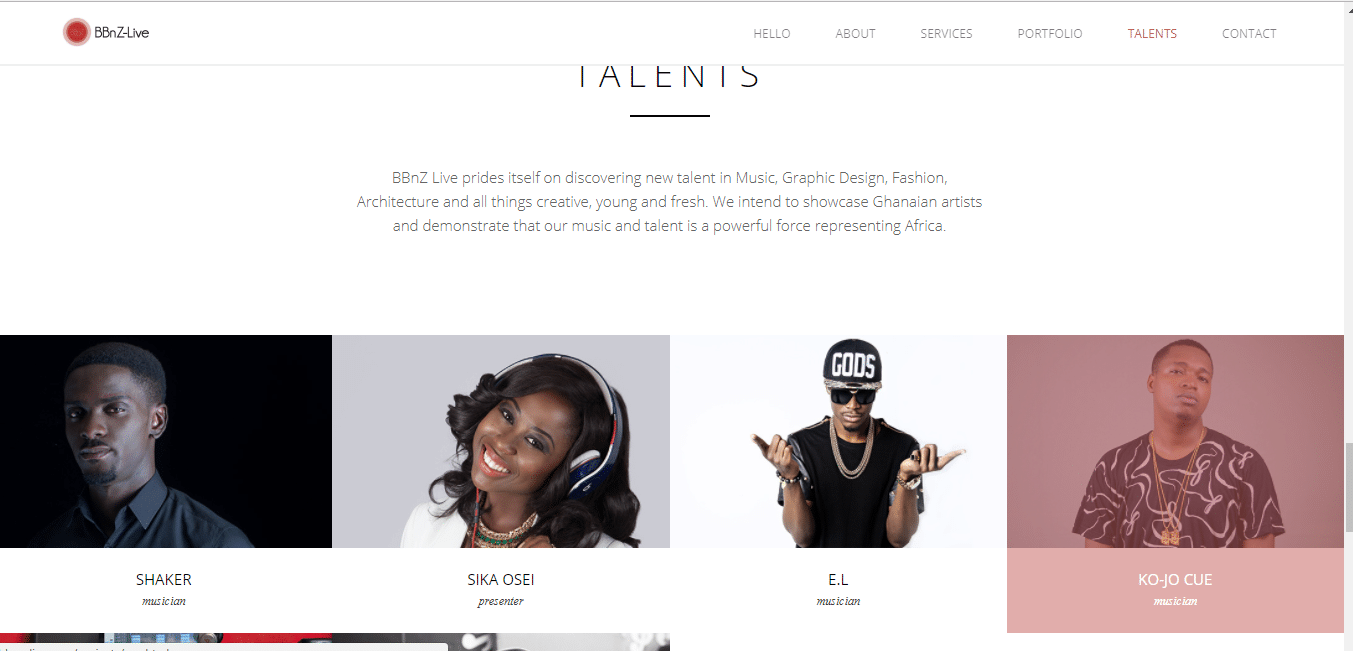Click the BBnZ-Live brand text

pos(122,33)
